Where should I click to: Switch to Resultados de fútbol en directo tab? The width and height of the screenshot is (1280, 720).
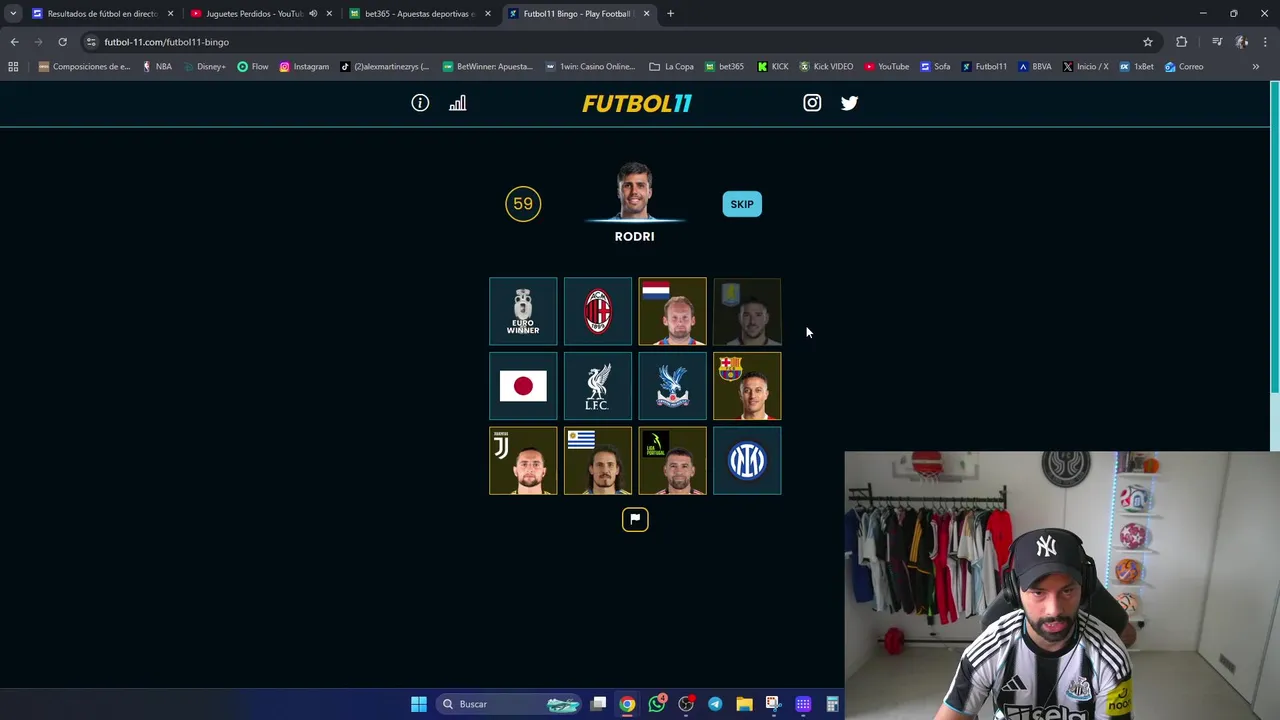(x=102, y=14)
